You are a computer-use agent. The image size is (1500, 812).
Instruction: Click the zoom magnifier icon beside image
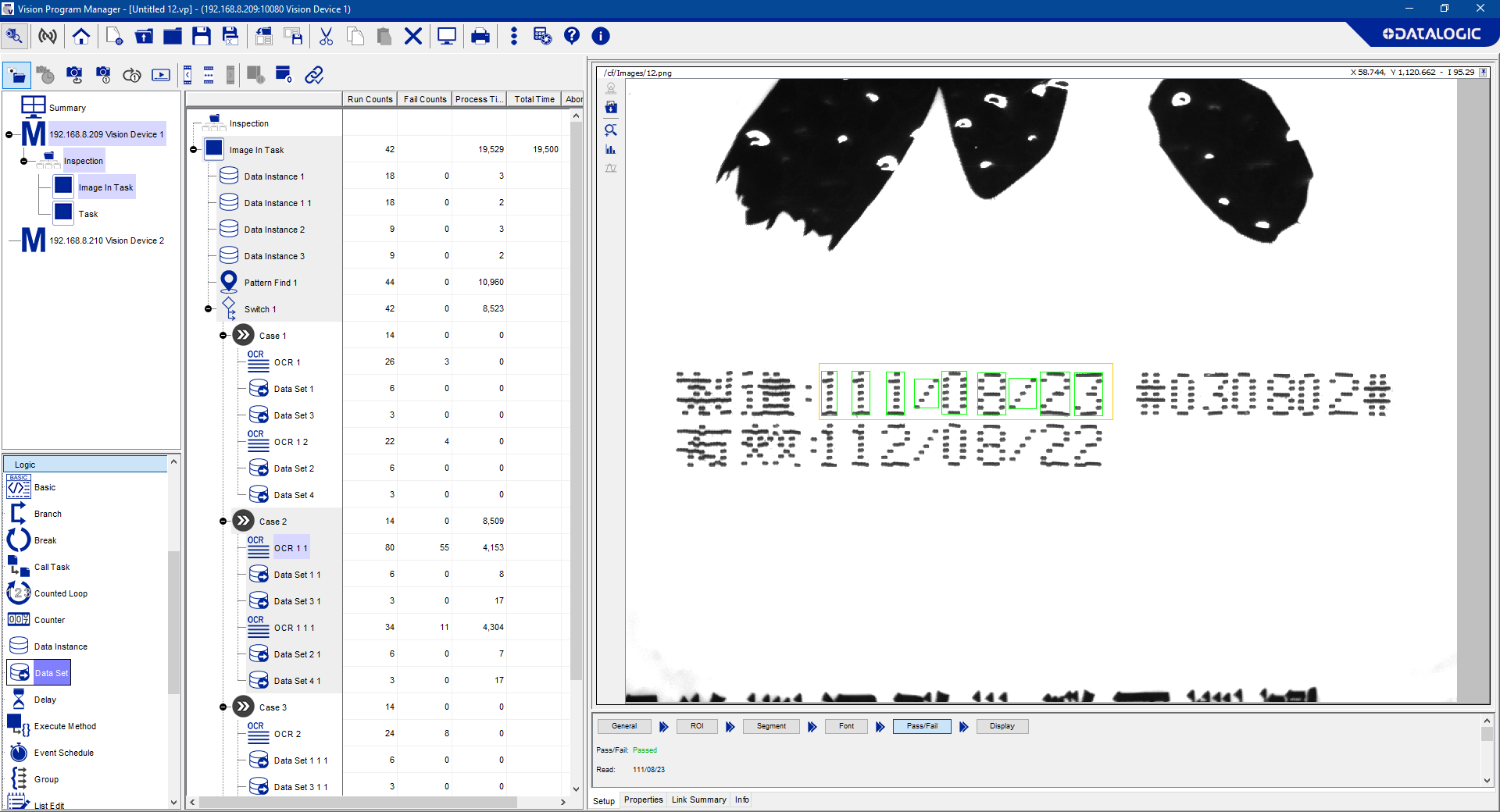611,130
